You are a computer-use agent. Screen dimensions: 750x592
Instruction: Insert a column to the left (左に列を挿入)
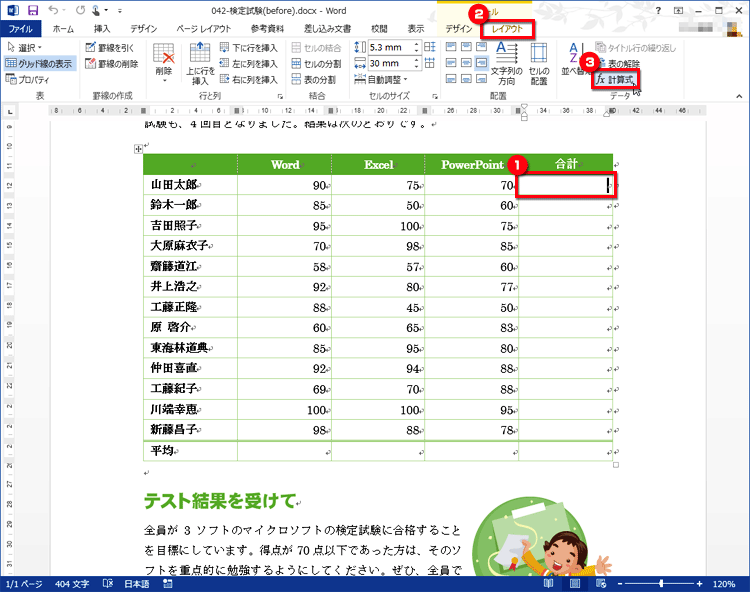pyautogui.click(x=249, y=64)
